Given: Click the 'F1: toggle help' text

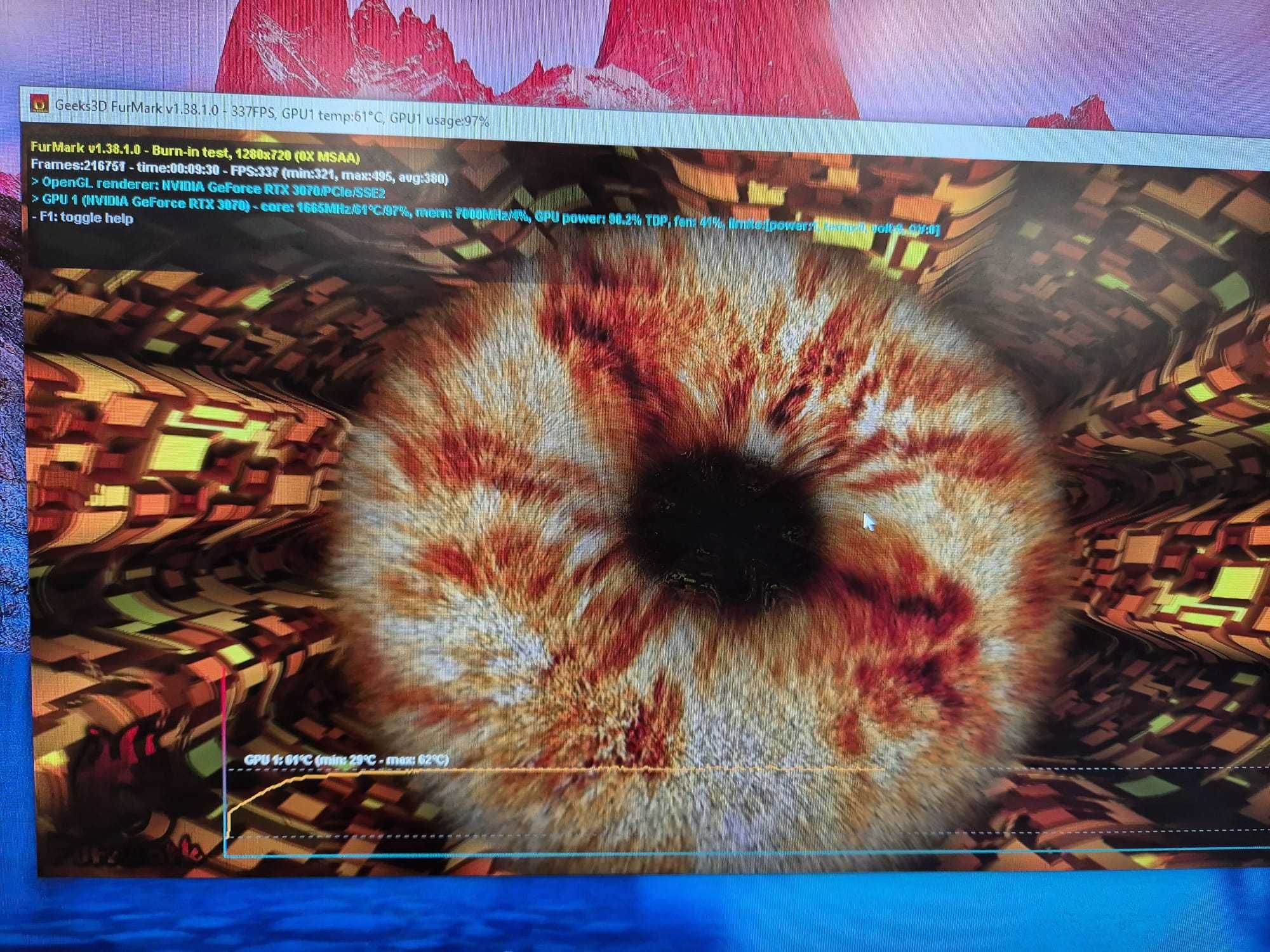Looking at the screenshot, I should pyautogui.click(x=83, y=218).
